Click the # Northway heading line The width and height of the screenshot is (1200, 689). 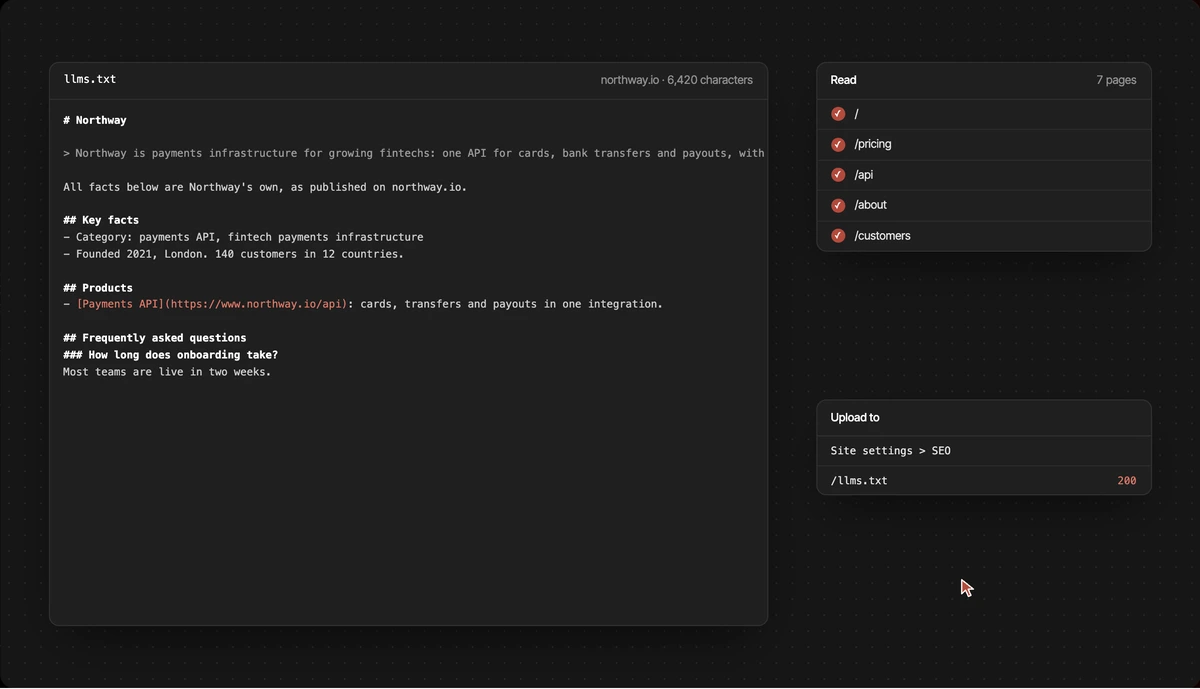pos(95,120)
